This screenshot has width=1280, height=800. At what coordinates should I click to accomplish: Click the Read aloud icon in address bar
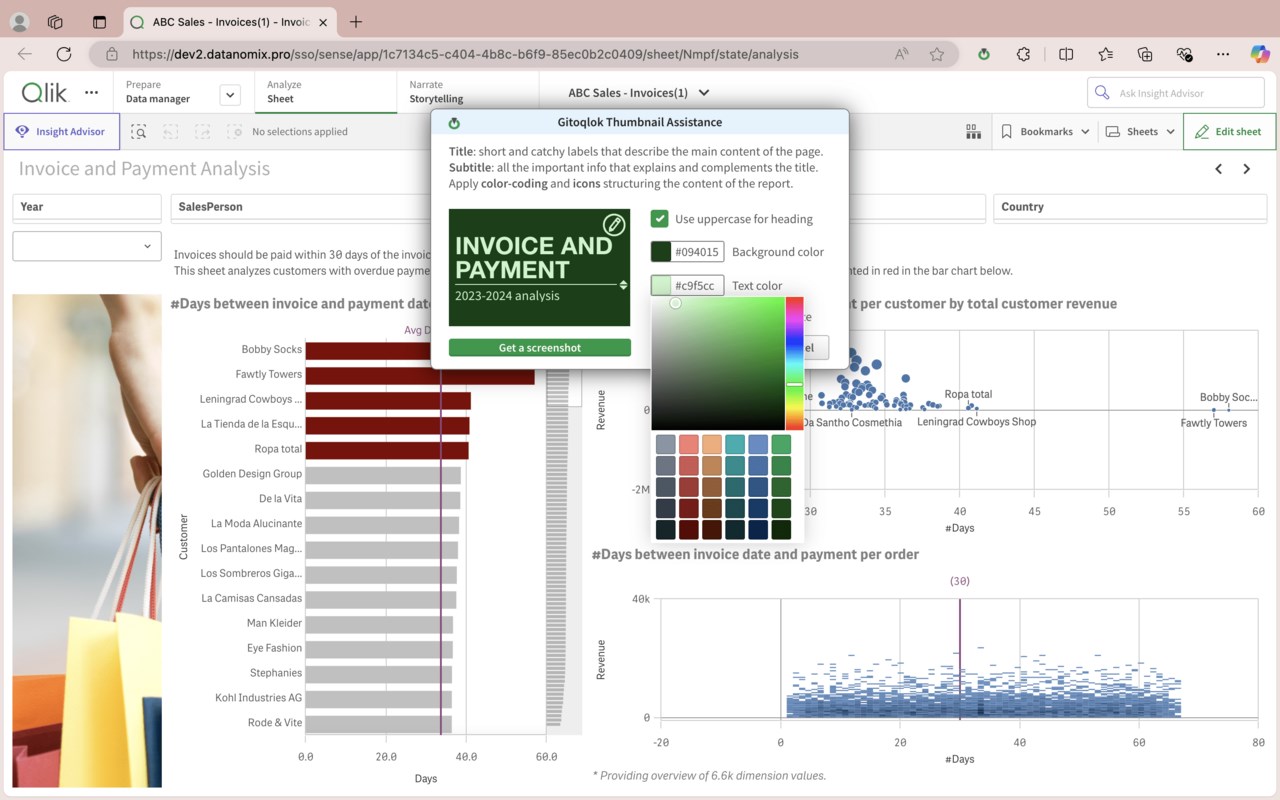coord(902,54)
